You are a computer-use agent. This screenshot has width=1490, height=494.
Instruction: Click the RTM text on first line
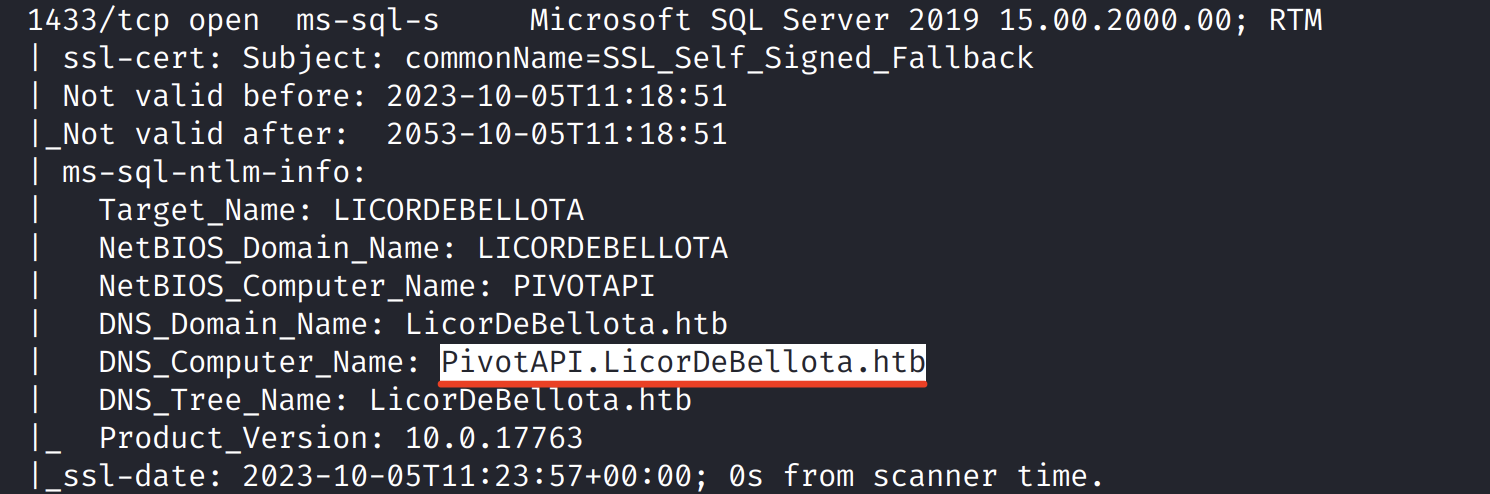click(1294, 20)
